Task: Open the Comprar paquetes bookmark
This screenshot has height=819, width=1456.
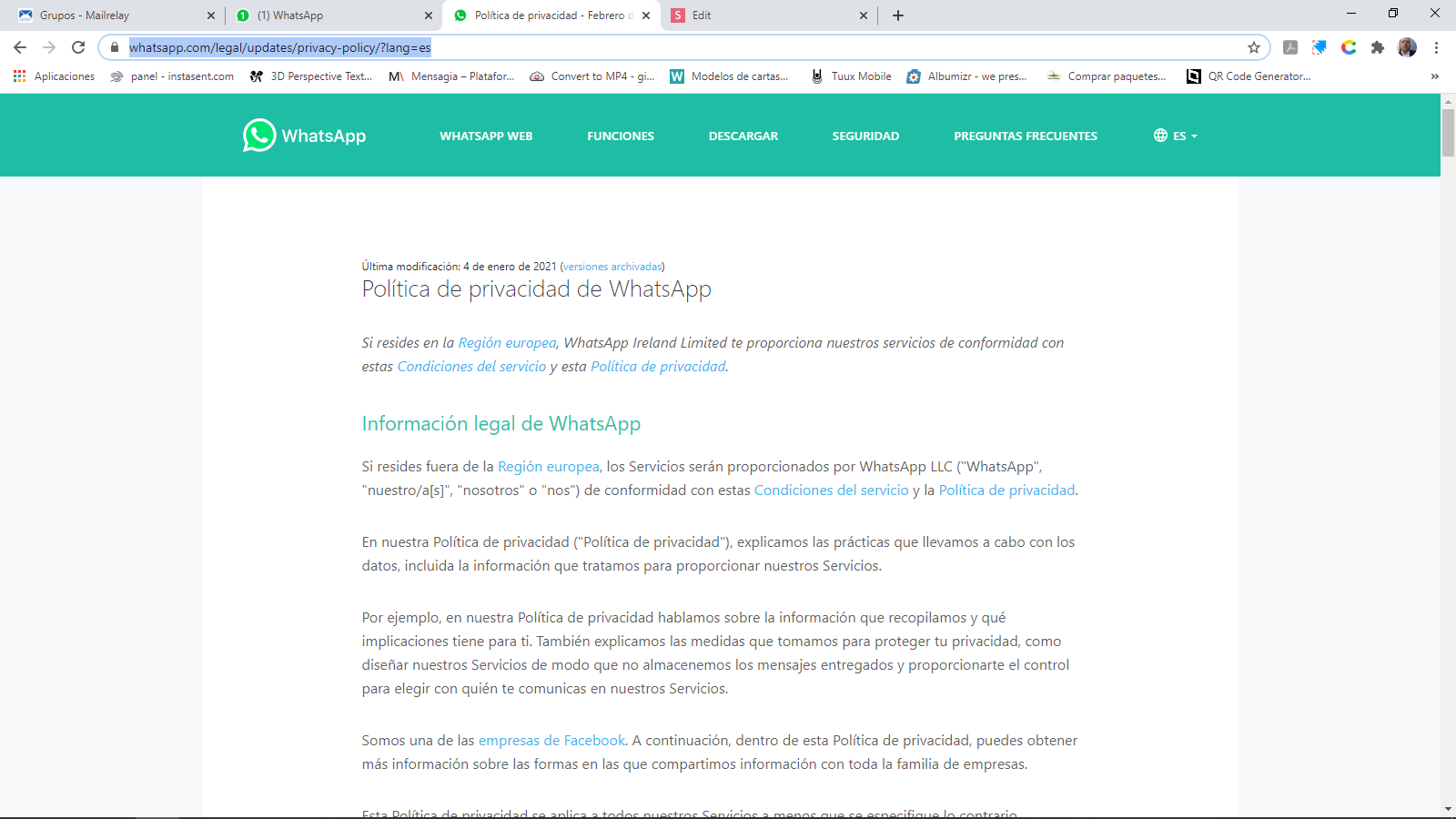Action: [1107, 76]
